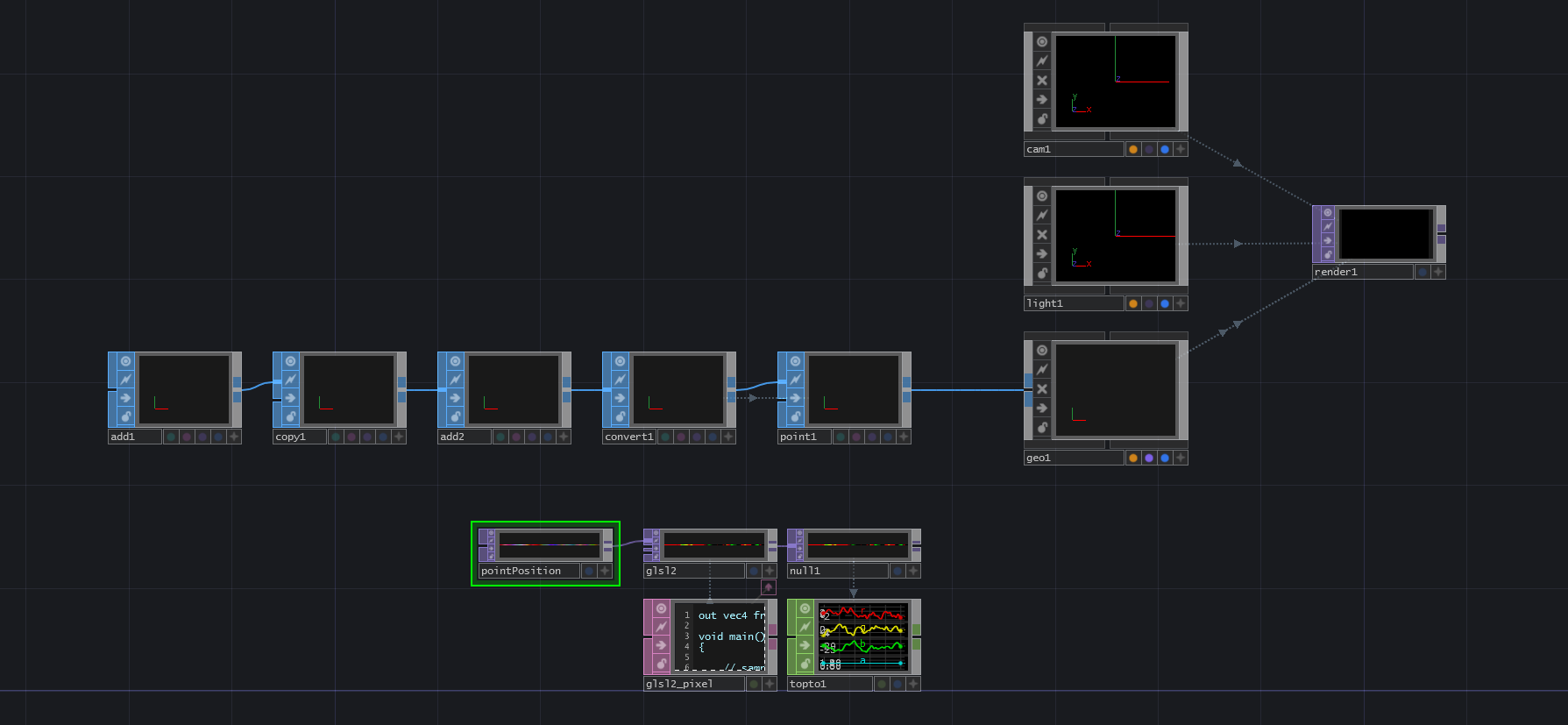Select the topto1 channel graph viewer
This screenshot has height=725, width=1568.
click(x=862, y=636)
